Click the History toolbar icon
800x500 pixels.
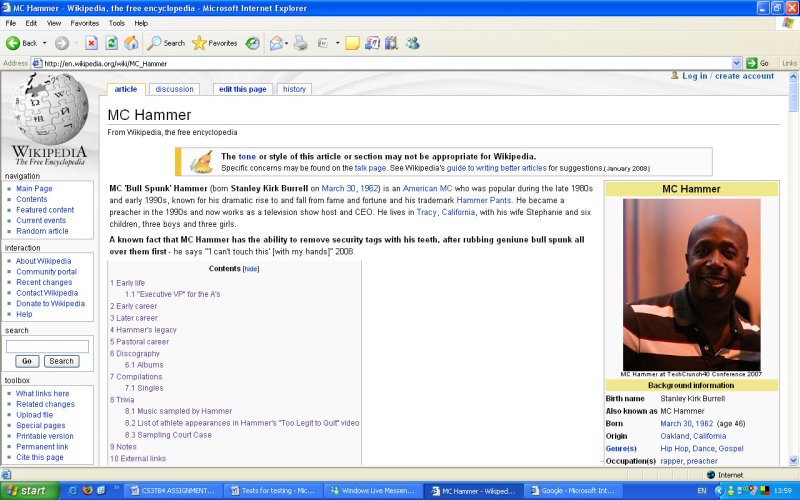[x=252, y=43]
